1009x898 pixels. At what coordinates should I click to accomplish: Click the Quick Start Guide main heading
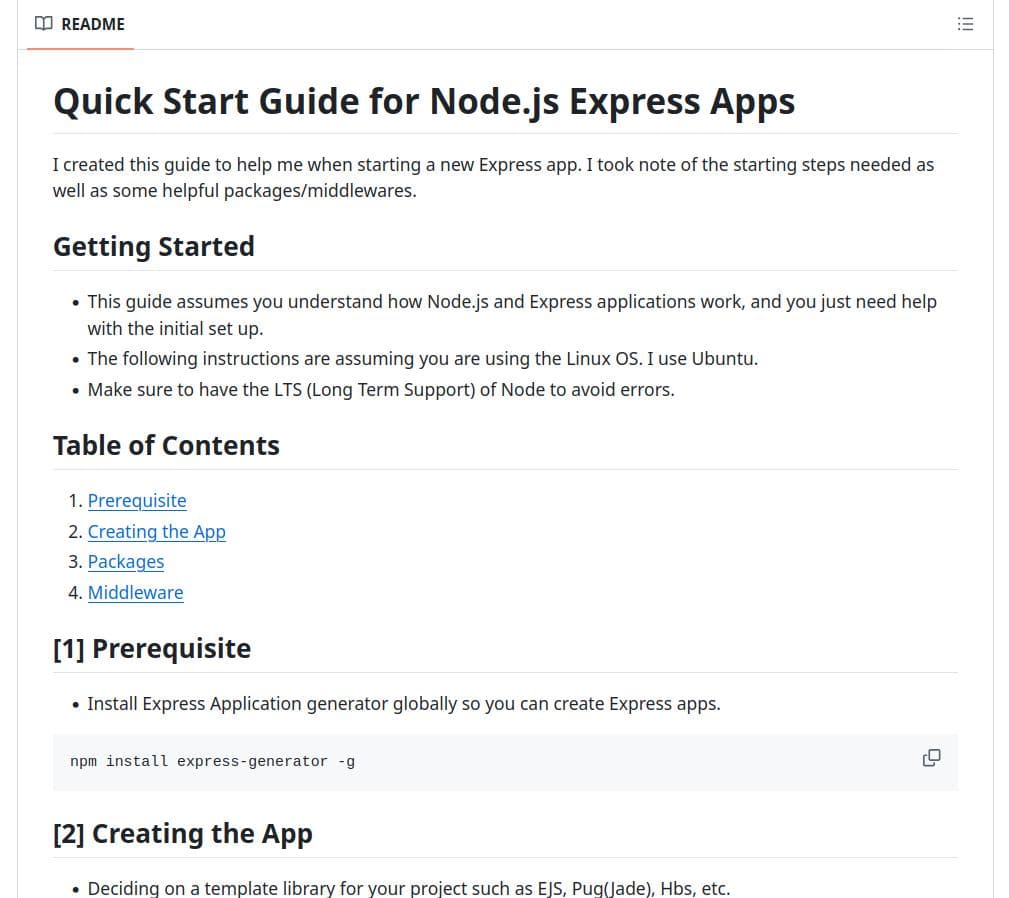pos(423,102)
